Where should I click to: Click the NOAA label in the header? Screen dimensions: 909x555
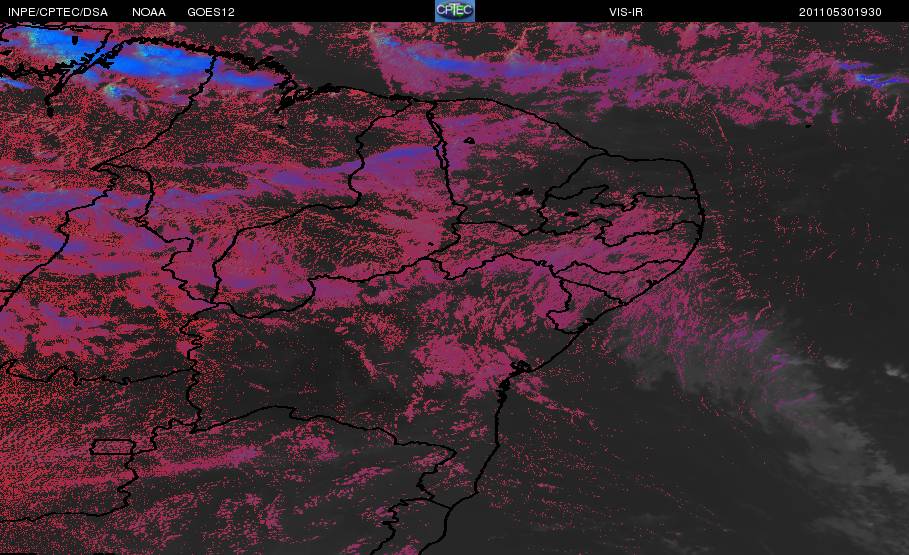(x=149, y=12)
